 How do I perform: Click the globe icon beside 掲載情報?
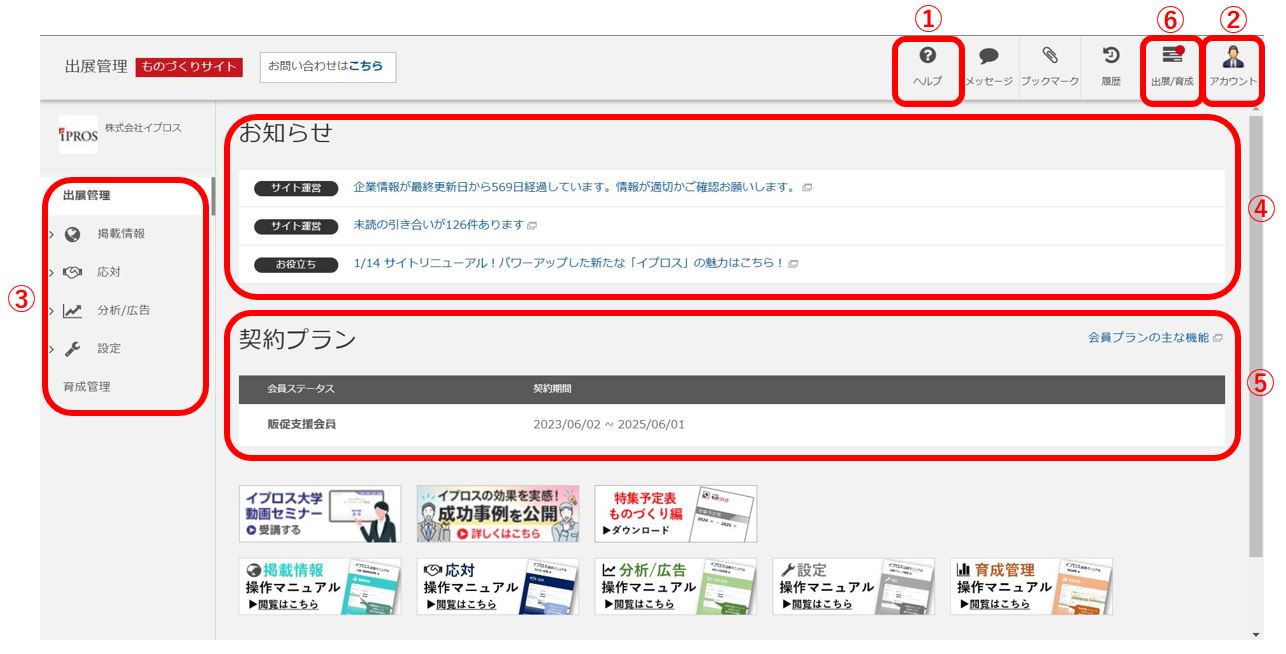pyautogui.click(x=72, y=234)
